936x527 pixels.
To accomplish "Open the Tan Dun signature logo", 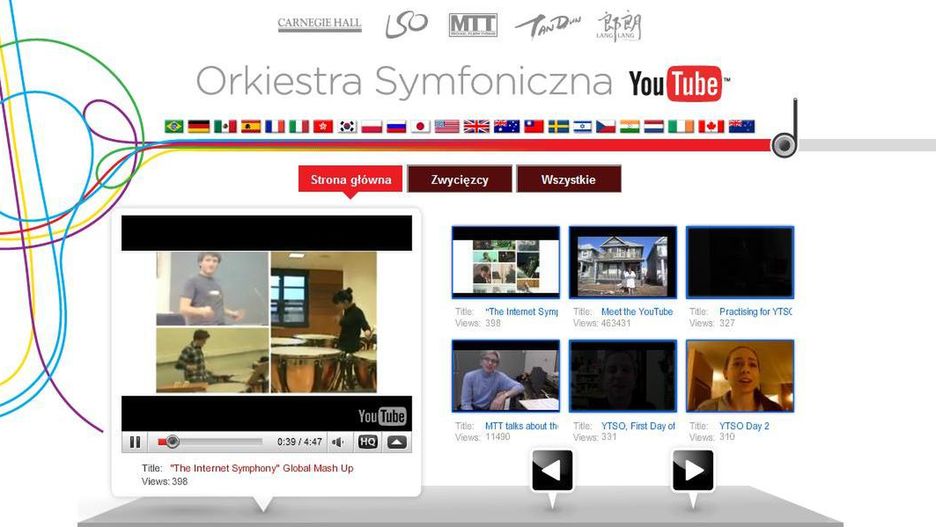I will point(547,26).
